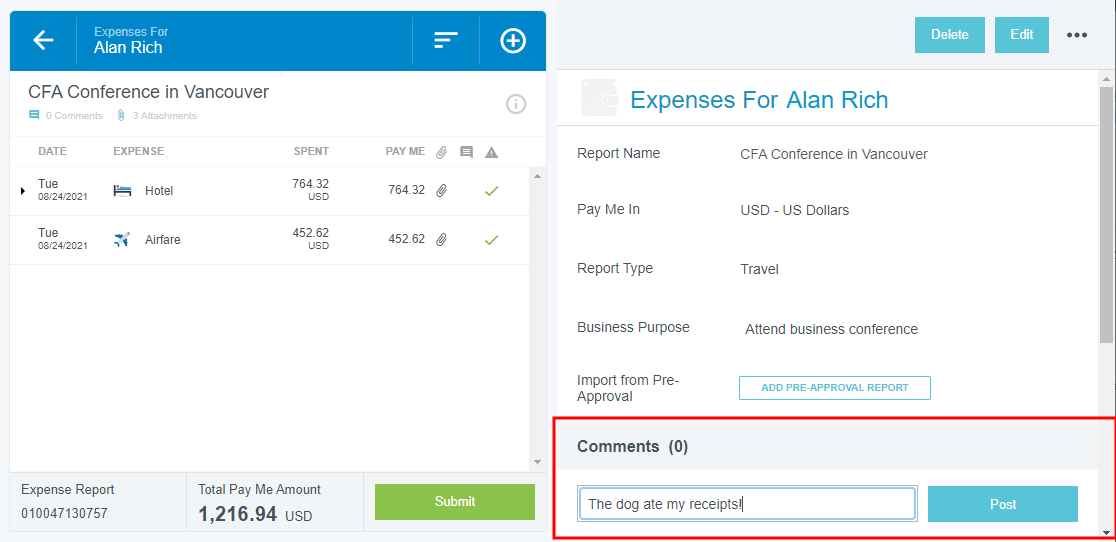
Task: Expand the Hotel expense row arrow
Action: (x=23, y=190)
